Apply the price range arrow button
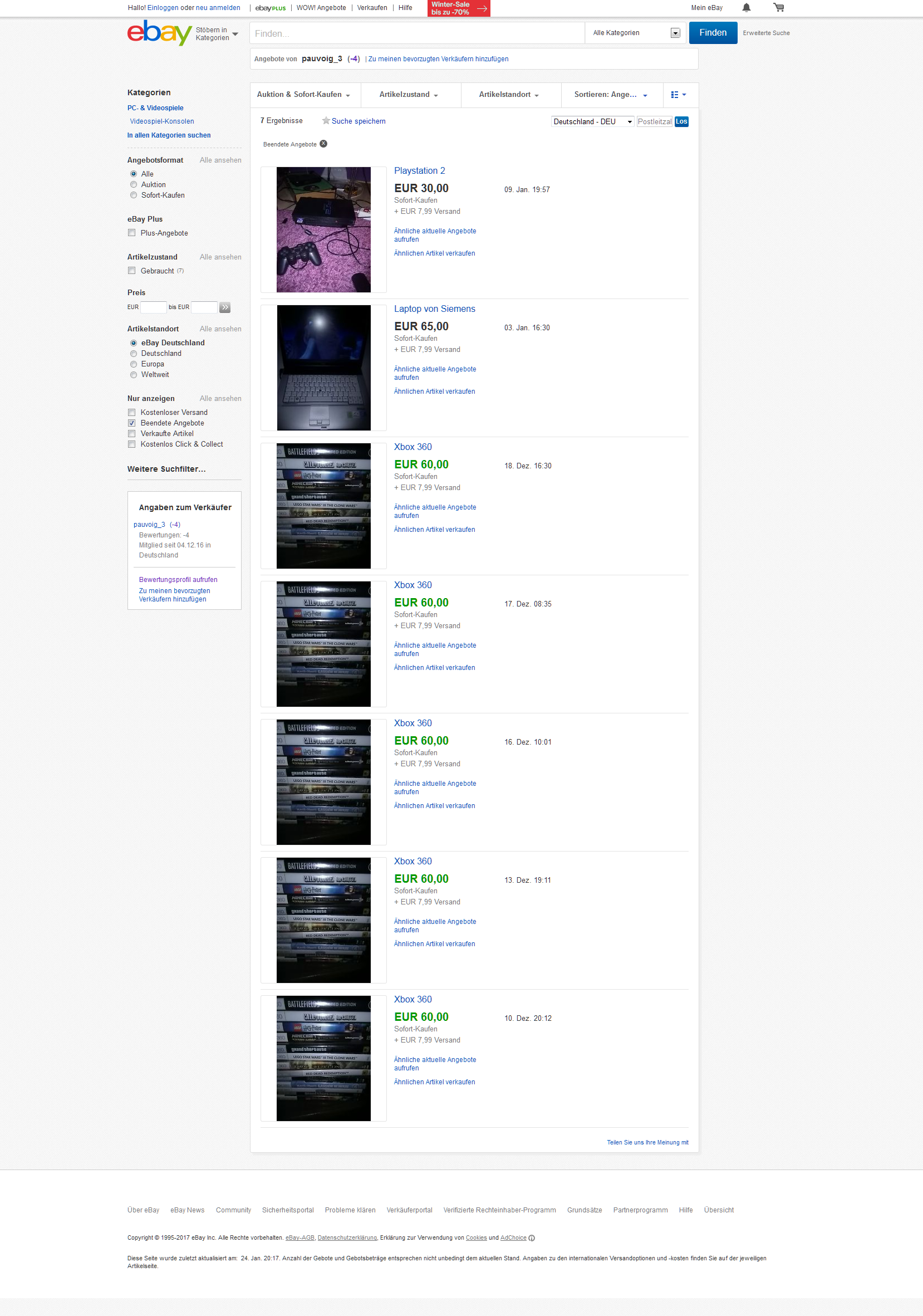The height and width of the screenshot is (1316, 923). click(225, 307)
